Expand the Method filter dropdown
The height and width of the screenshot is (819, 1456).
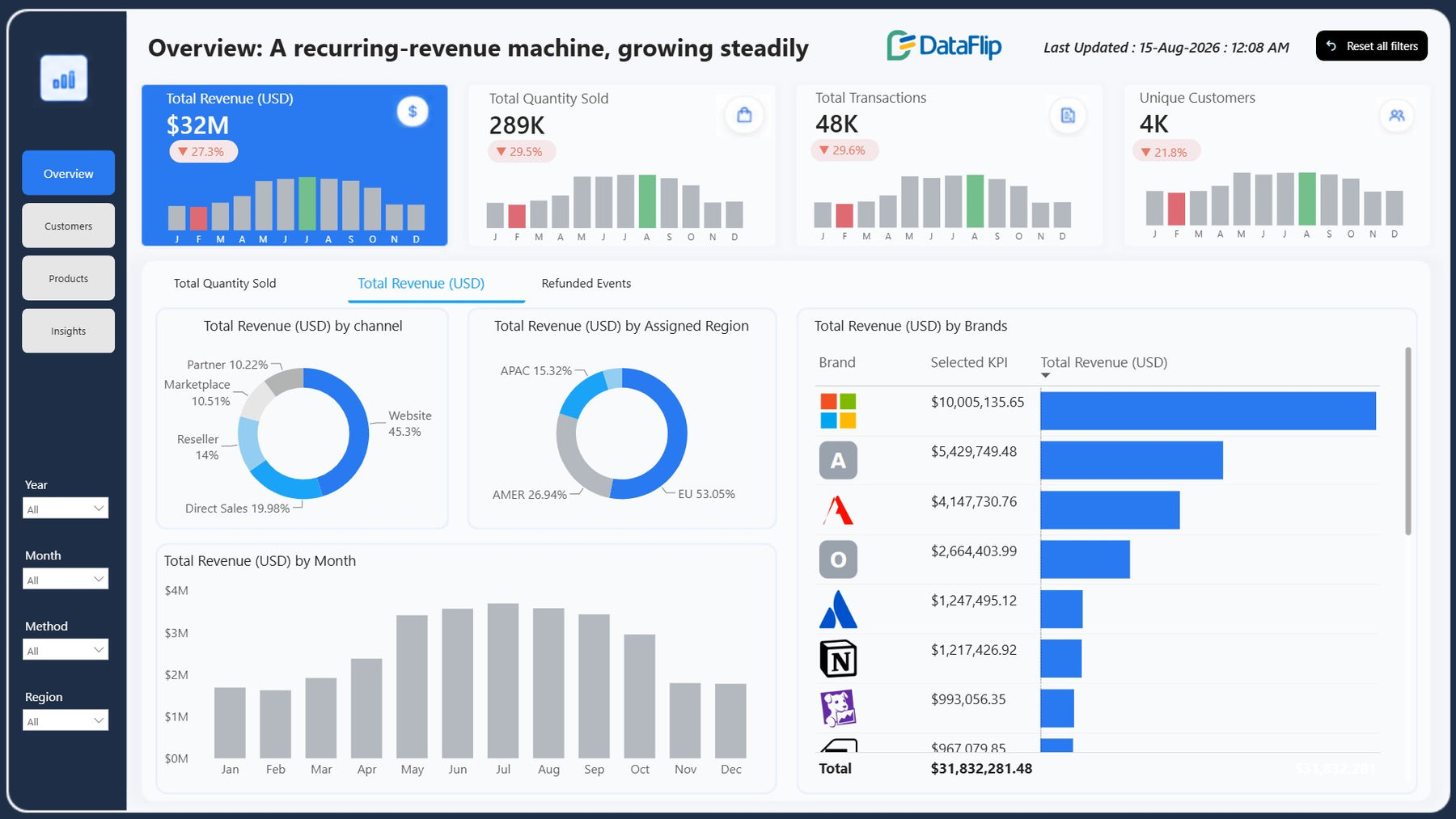click(x=66, y=649)
